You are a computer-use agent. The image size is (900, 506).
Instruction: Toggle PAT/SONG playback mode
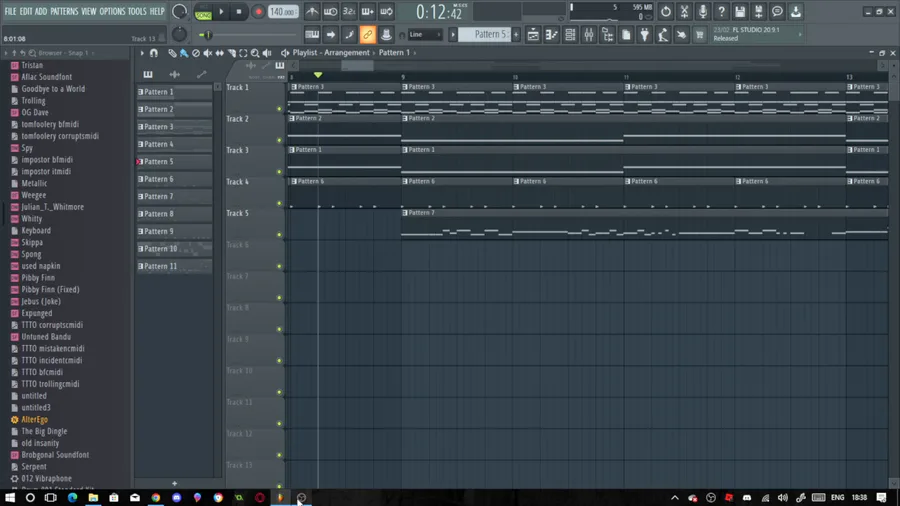coord(203,12)
